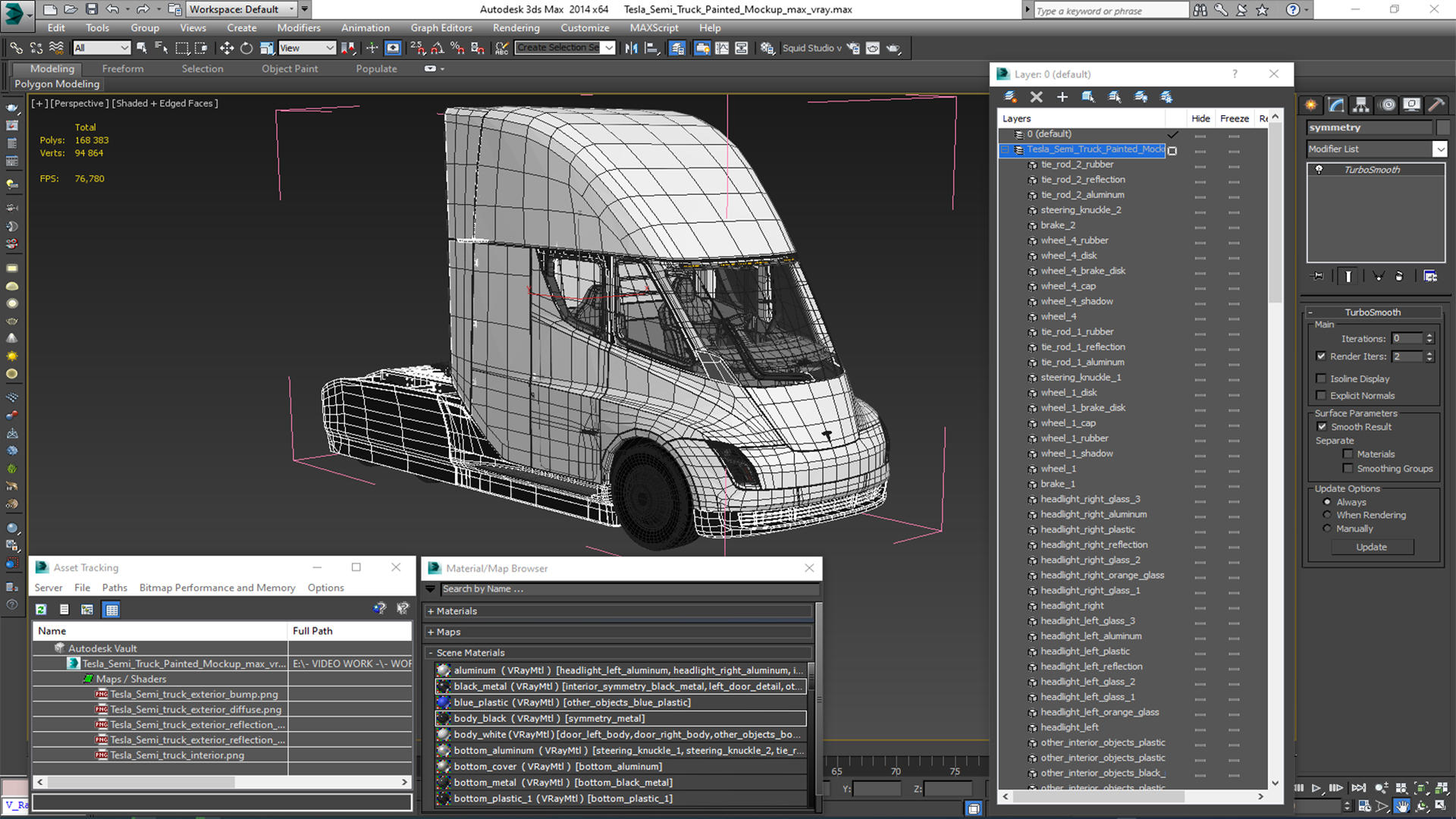The image size is (1456, 819).
Task: Switch Asset Tracking to table view icon
Action: pyautogui.click(x=111, y=610)
